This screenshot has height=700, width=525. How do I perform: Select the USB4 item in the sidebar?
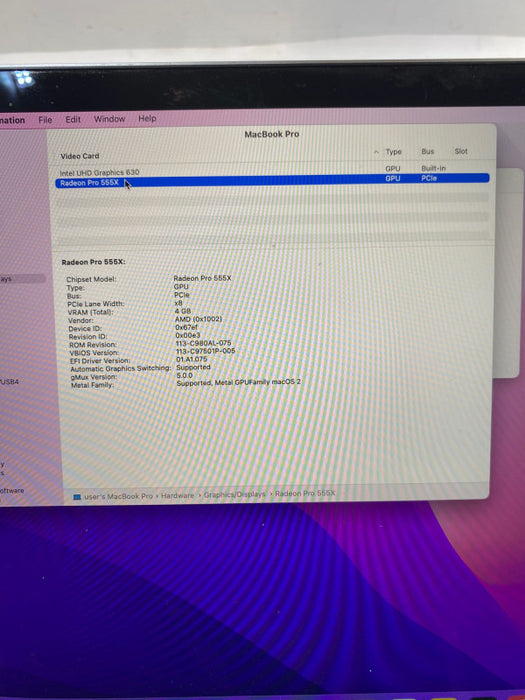[x=9, y=382]
